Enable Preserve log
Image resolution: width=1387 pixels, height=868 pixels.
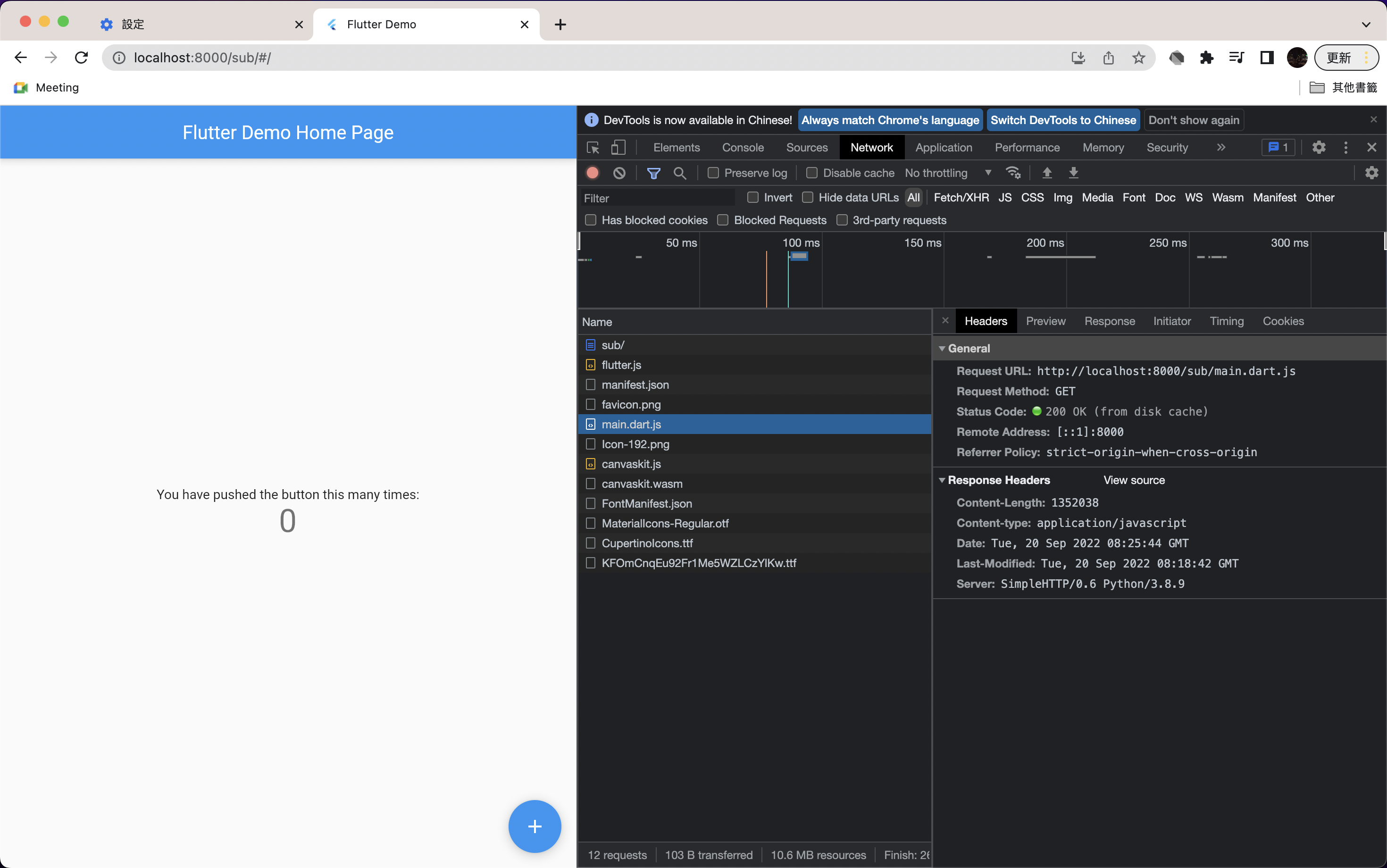(x=714, y=173)
